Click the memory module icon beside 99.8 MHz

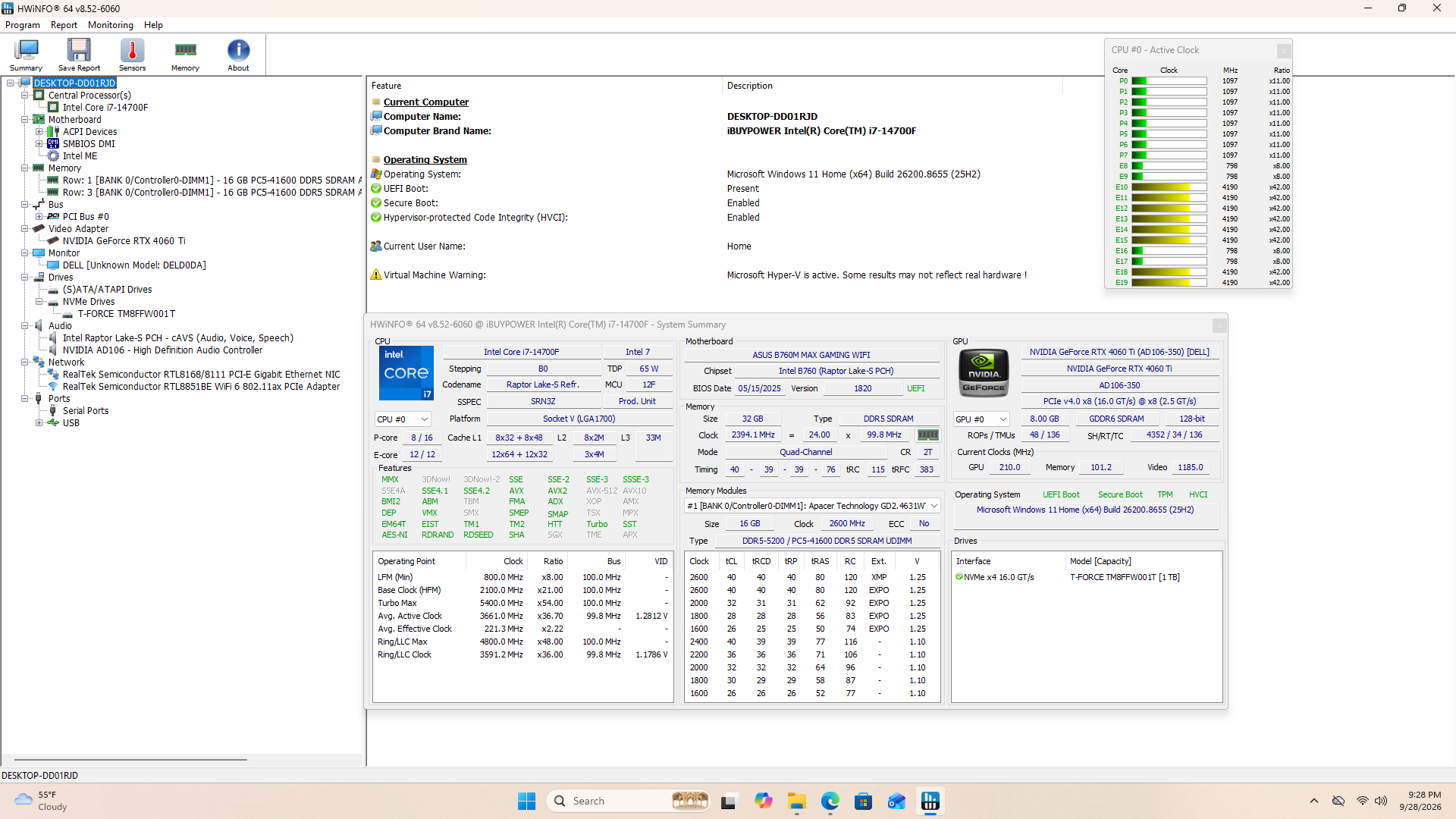[x=927, y=435]
